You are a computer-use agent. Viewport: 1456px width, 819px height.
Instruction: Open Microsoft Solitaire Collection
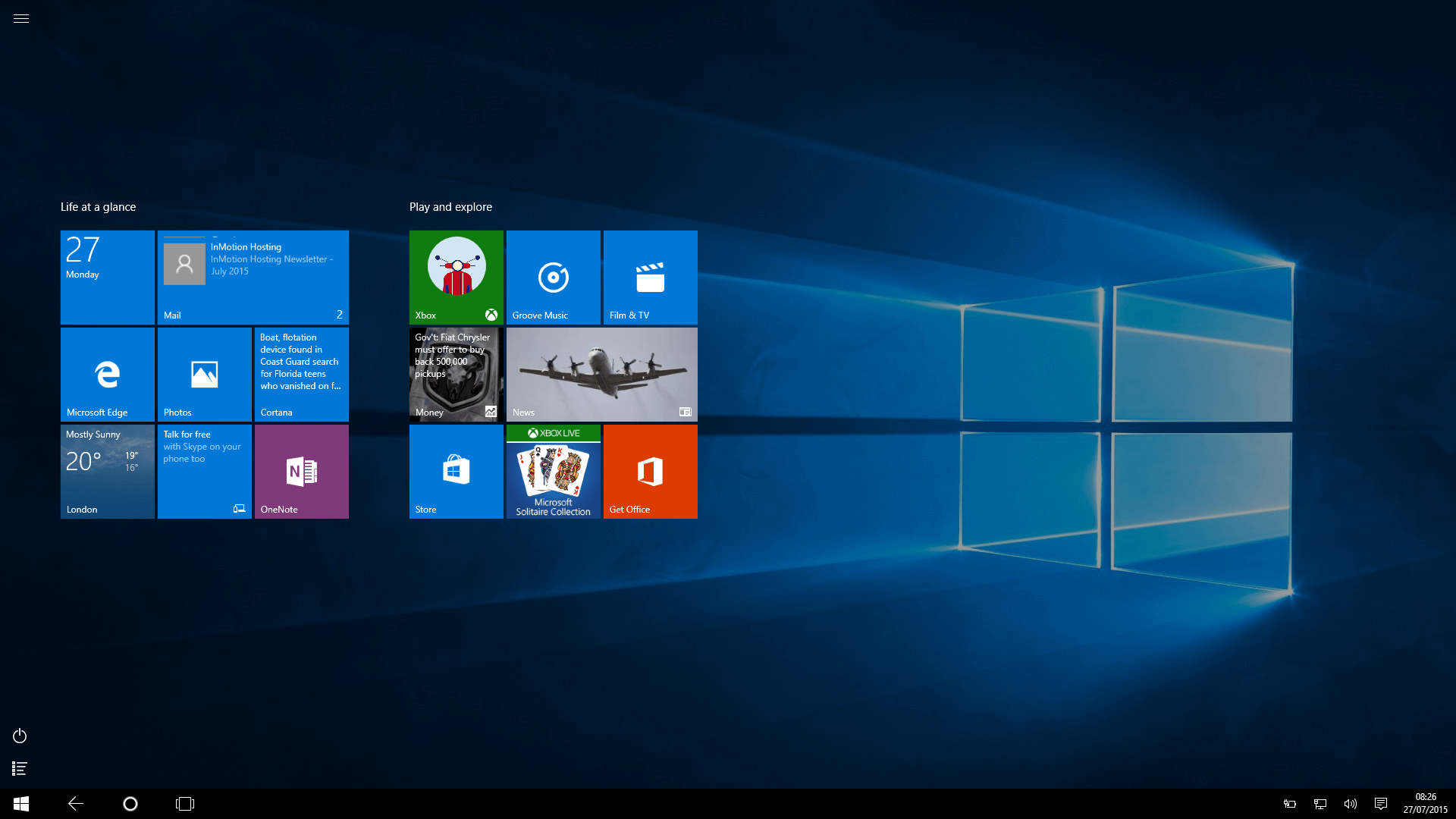553,471
